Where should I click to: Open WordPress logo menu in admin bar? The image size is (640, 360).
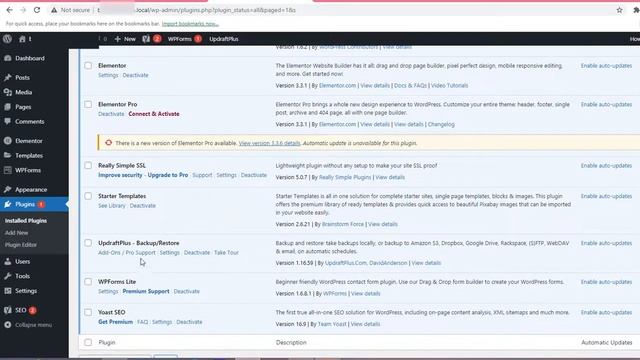pos(7,39)
